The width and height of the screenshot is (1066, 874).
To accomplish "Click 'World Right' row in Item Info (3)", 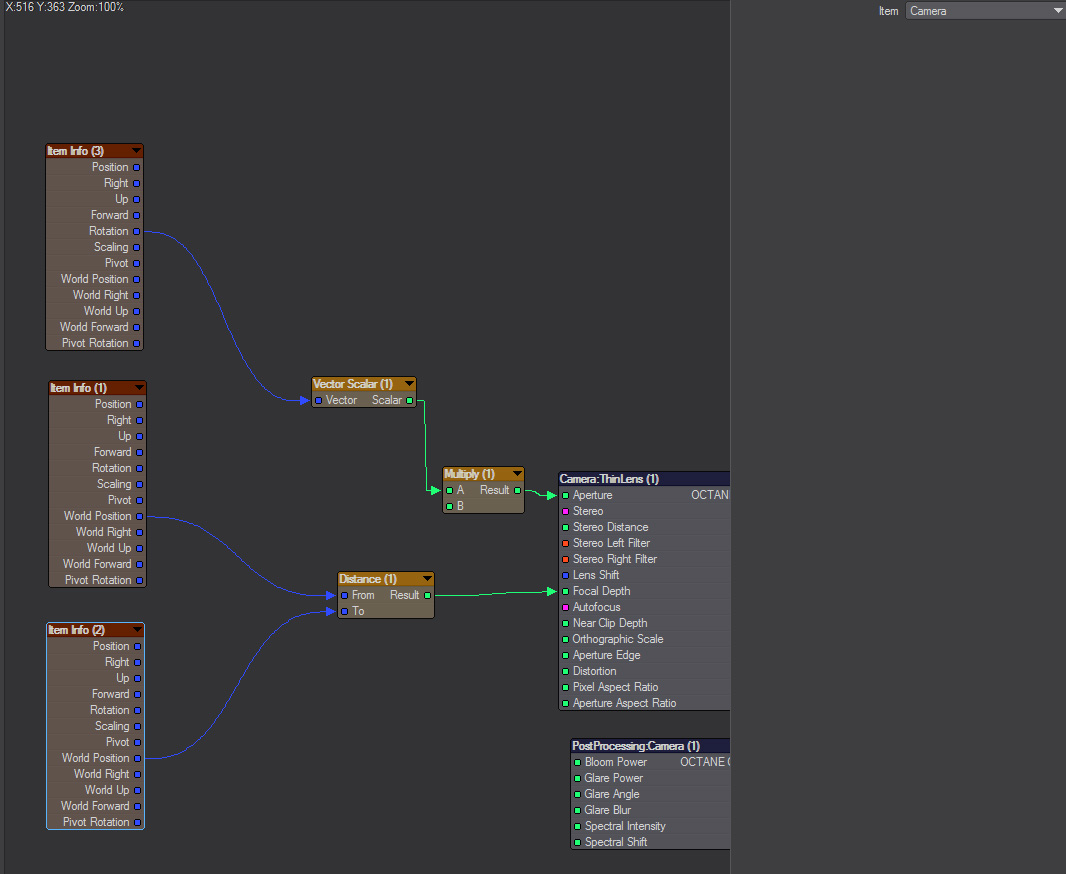I will 94,295.
